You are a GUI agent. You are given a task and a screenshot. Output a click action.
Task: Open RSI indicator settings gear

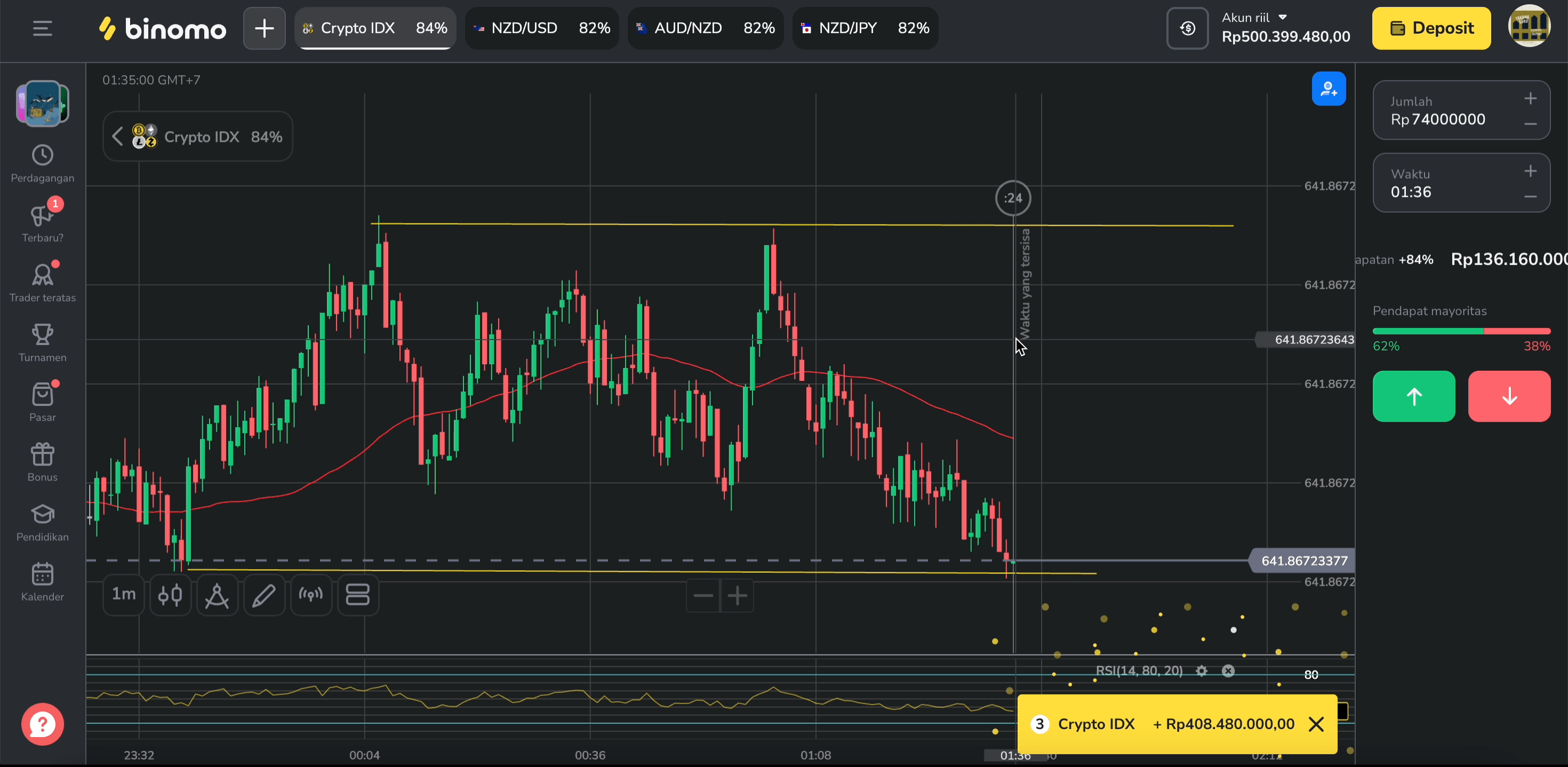[1202, 671]
